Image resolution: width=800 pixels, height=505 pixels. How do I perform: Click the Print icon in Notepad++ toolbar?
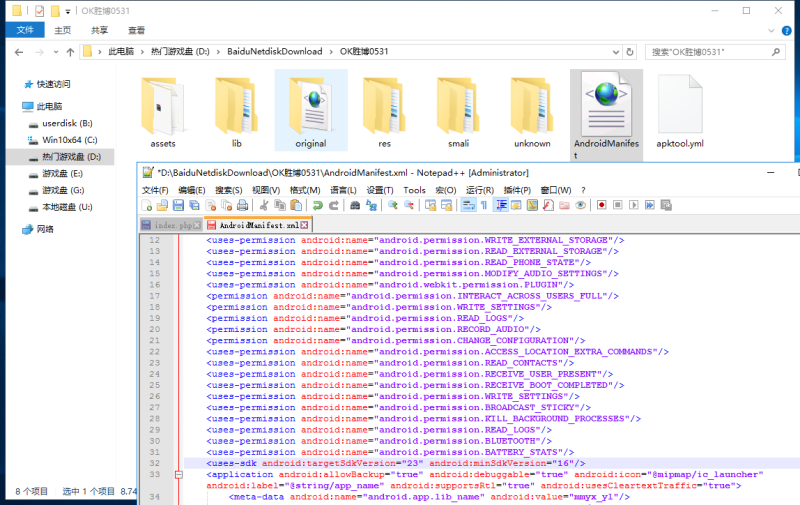coord(242,205)
